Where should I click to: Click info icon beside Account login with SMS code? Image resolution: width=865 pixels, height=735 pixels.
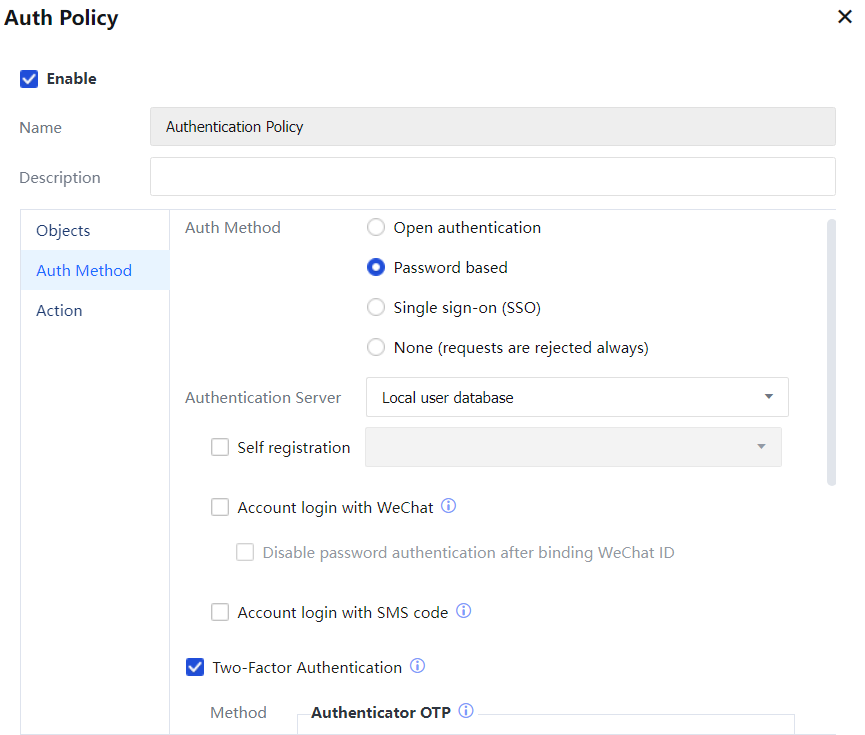point(464,611)
